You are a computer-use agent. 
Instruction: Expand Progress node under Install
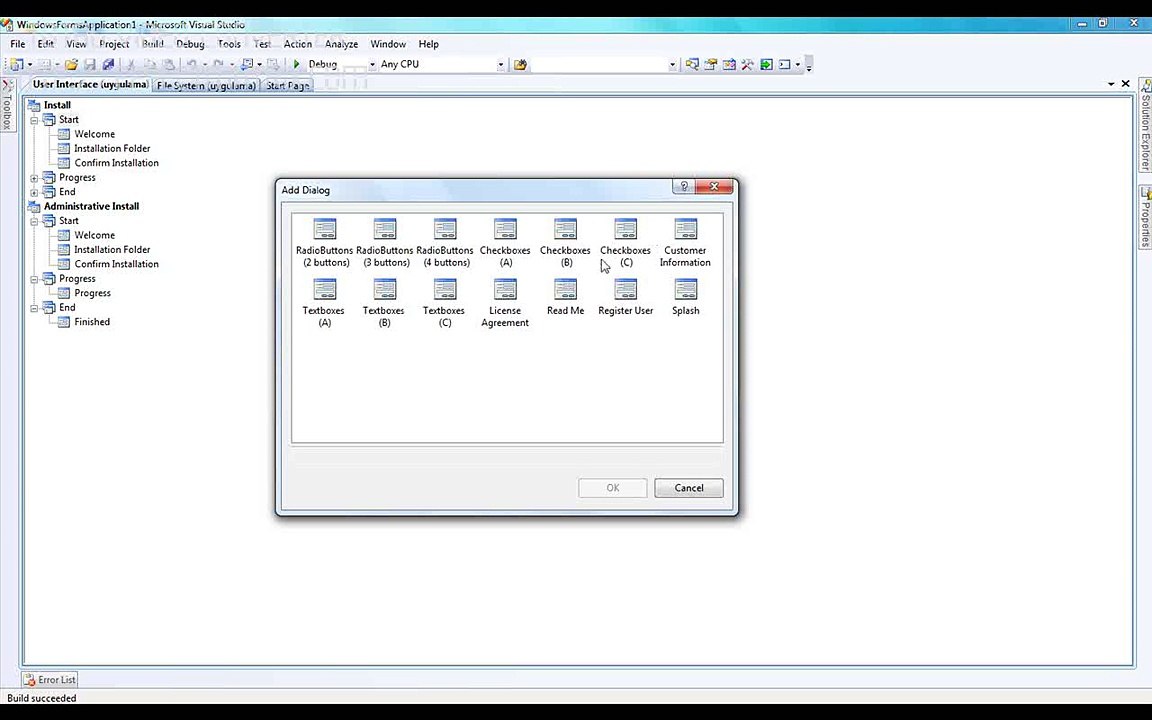click(34, 178)
